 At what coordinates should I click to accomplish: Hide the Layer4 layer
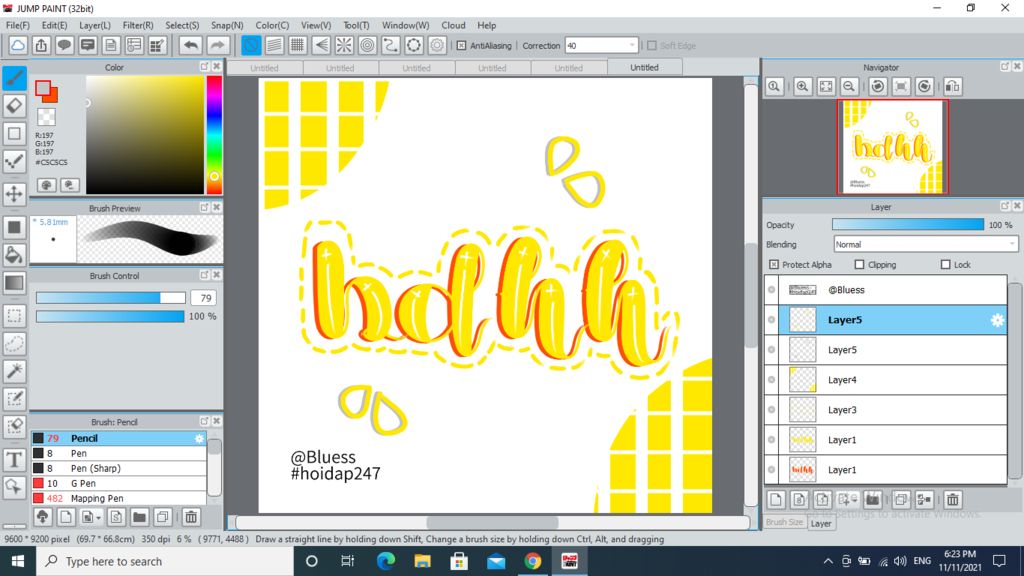[x=771, y=380]
